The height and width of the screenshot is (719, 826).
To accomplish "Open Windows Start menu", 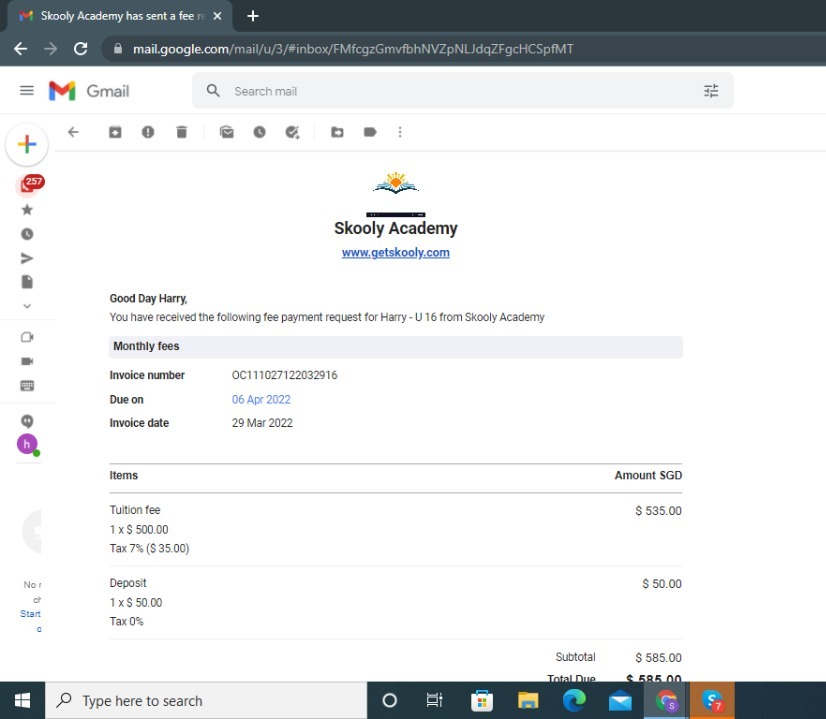I will click(x=22, y=701).
